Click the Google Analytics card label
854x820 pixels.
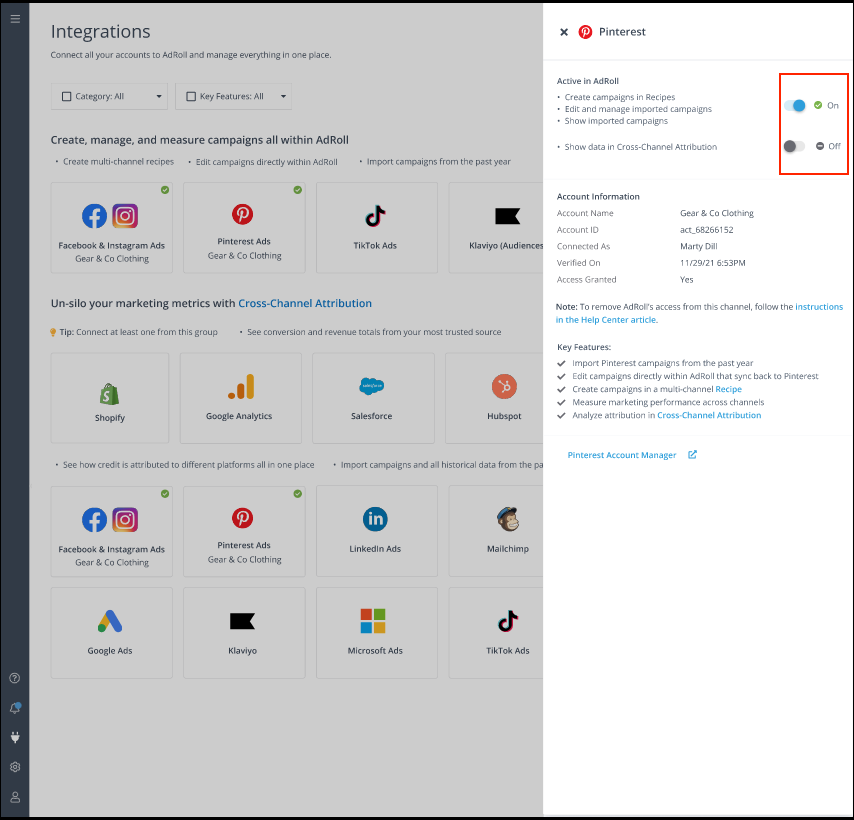[x=239, y=416]
